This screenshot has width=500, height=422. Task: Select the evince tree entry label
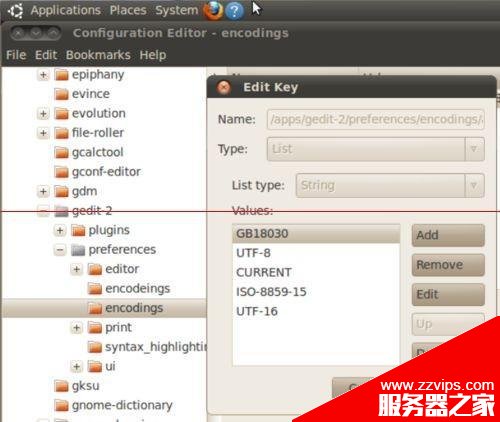tap(91, 94)
